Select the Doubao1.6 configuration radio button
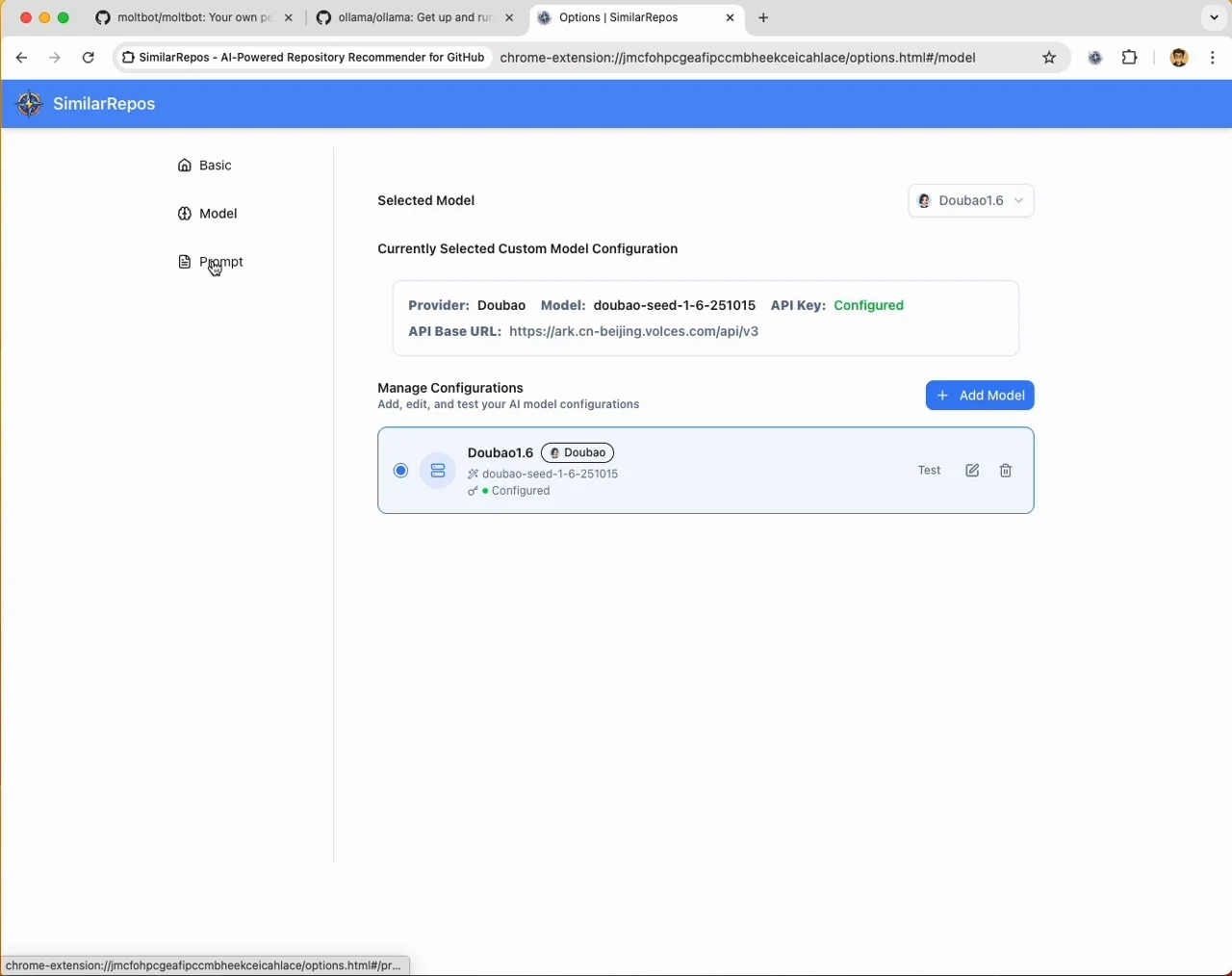The image size is (1232, 976). click(x=400, y=471)
